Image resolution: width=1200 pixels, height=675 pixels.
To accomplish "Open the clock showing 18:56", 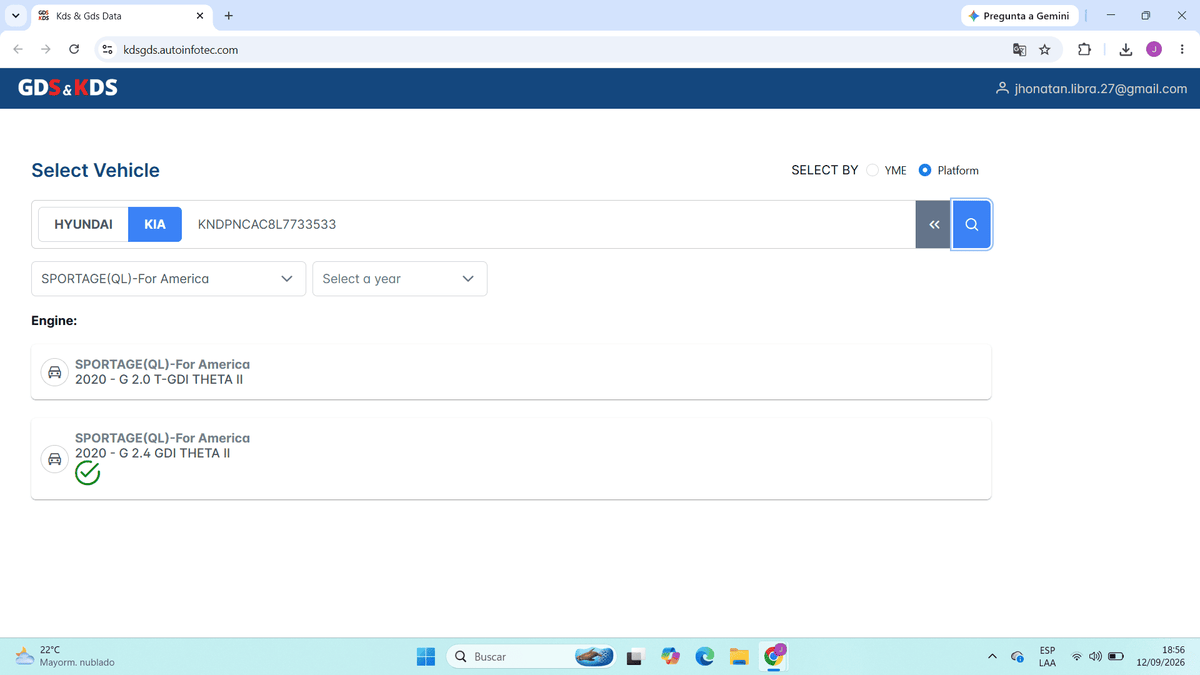I will click(1161, 656).
